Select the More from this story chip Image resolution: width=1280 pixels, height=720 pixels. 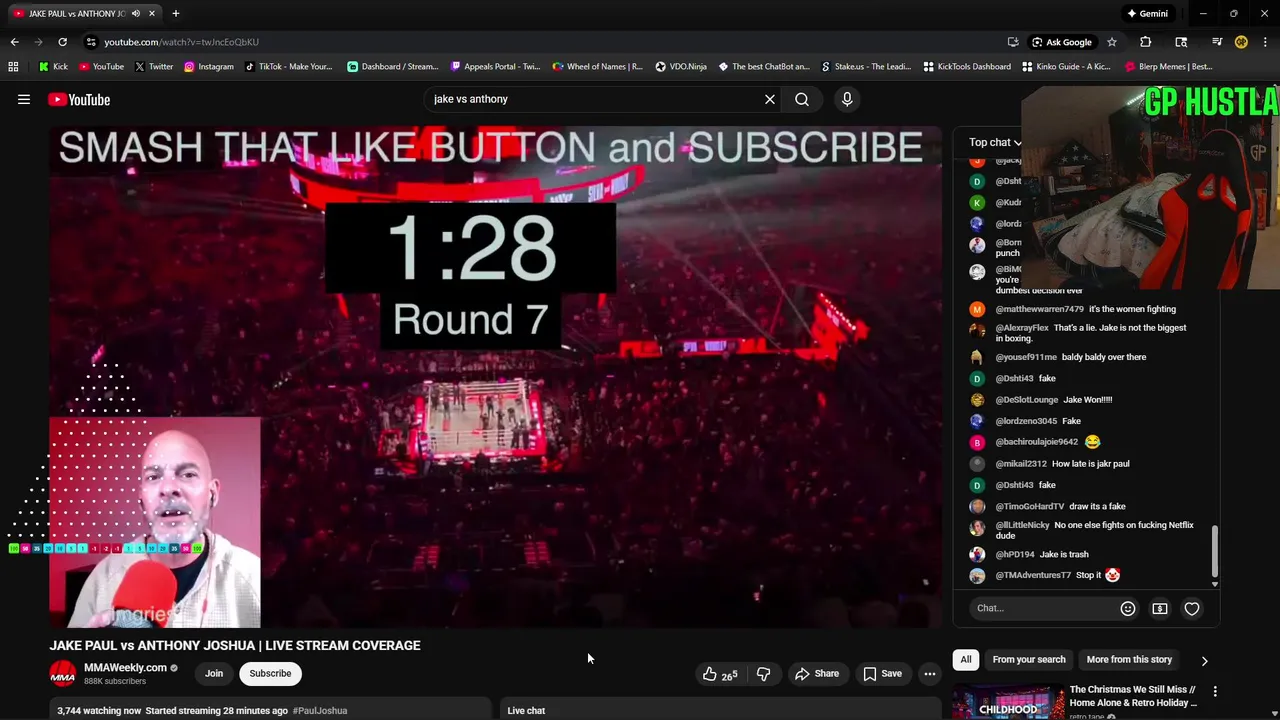pos(1129,660)
